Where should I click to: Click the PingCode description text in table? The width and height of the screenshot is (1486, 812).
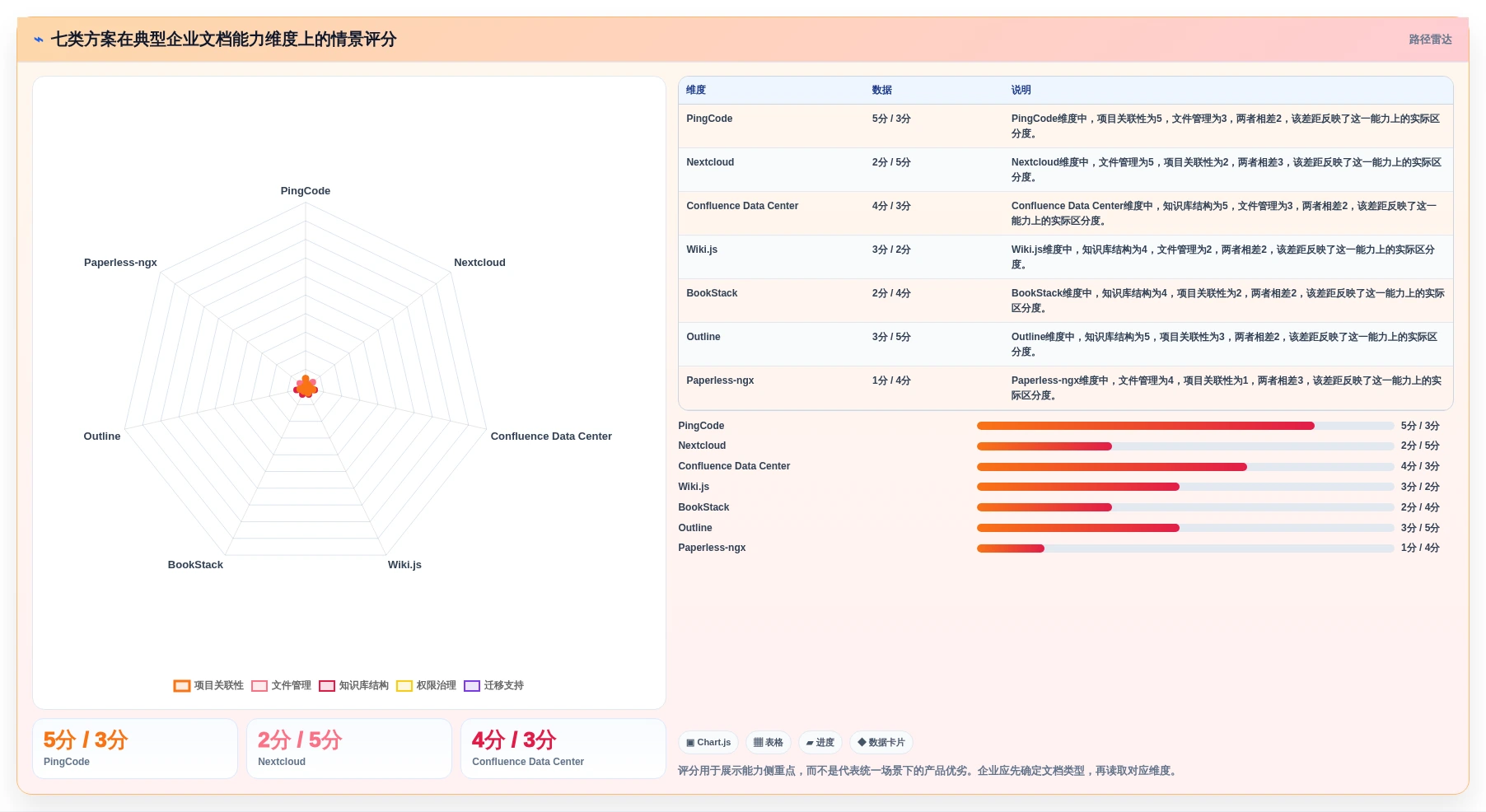1227,126
